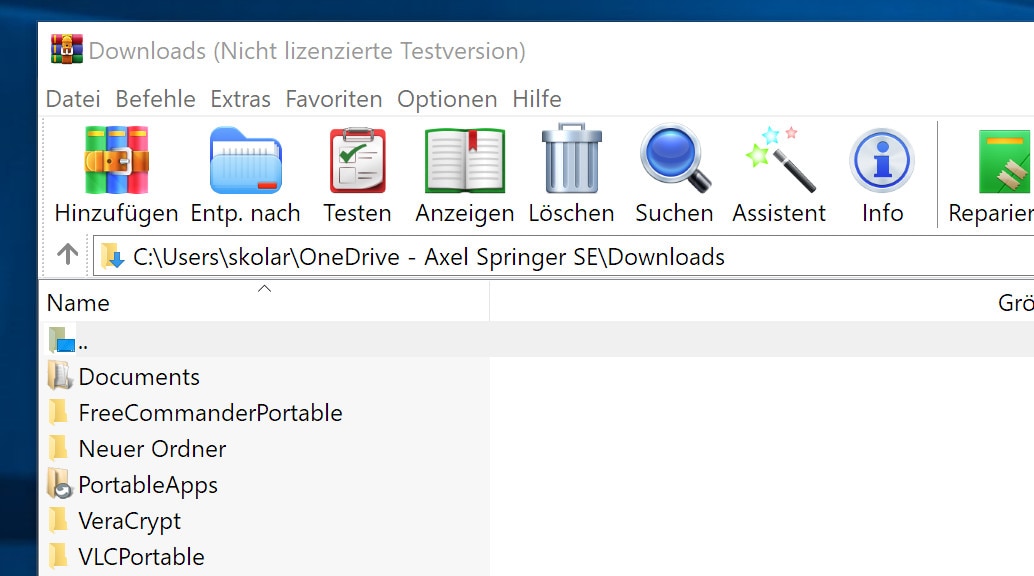Launch the Assistent wizard icon

tap(779, 160)
